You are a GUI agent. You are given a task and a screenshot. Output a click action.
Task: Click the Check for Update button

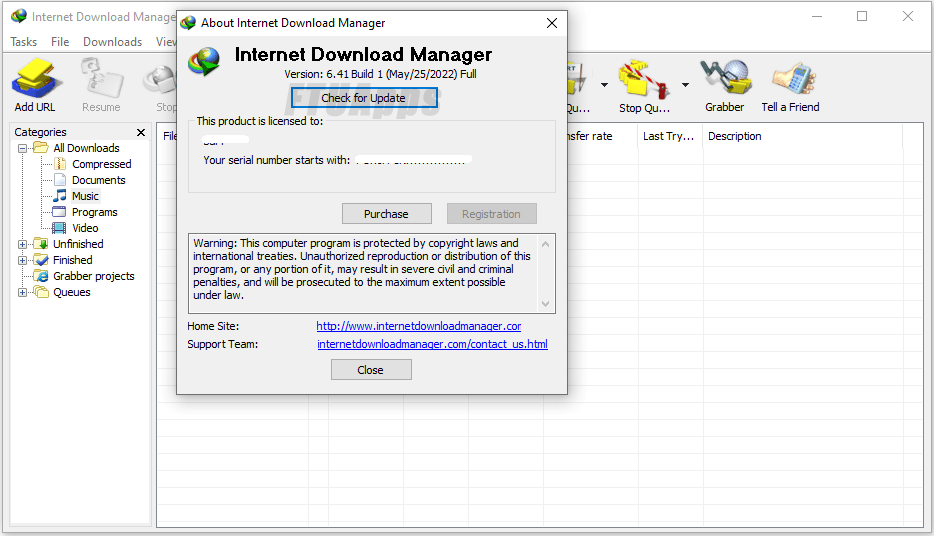[364, 98]
